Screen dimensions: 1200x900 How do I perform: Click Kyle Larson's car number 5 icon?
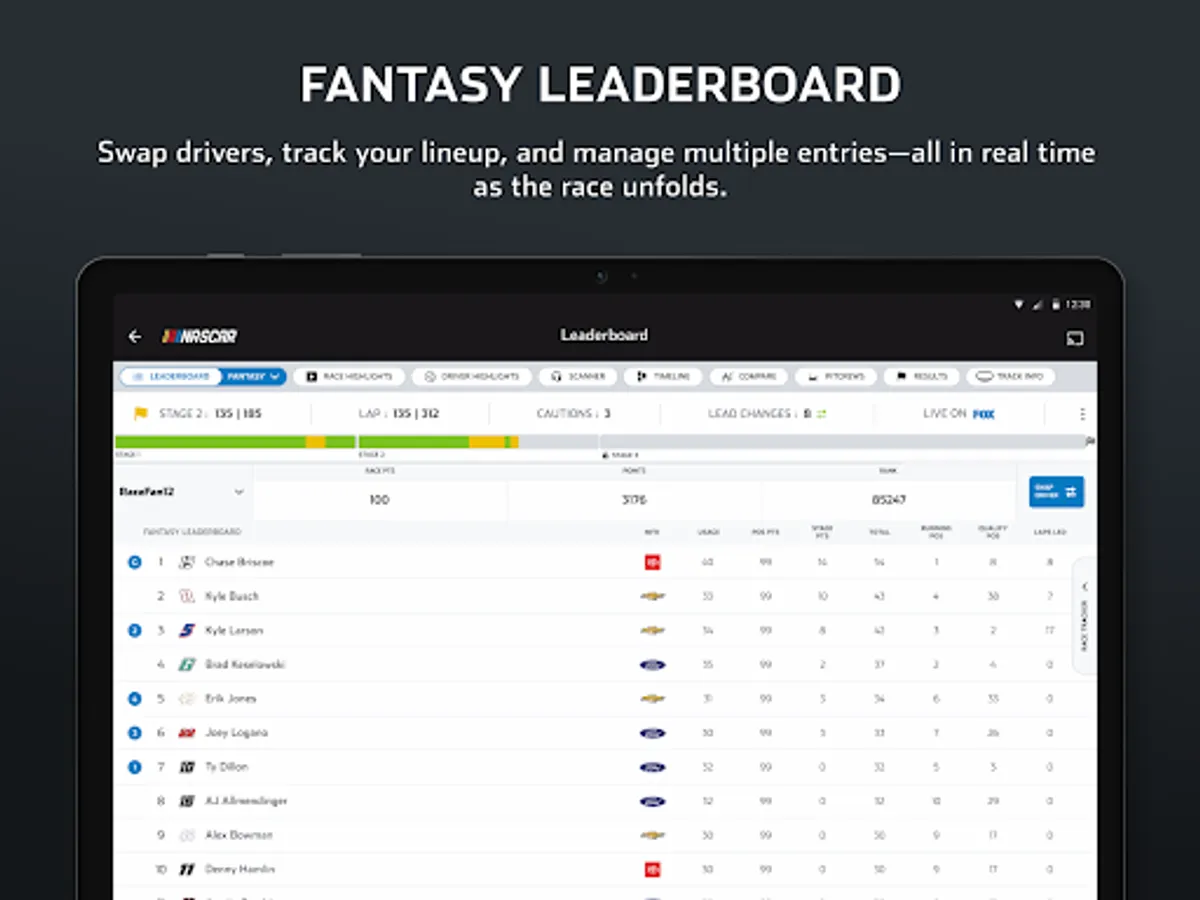click(187, 630)
